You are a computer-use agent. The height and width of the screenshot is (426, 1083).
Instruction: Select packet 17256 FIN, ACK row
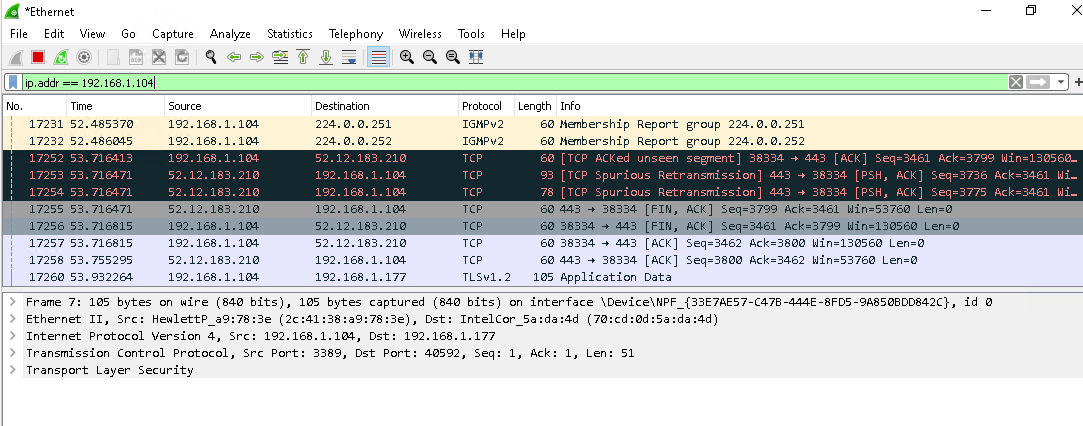[x=542, y=226]
